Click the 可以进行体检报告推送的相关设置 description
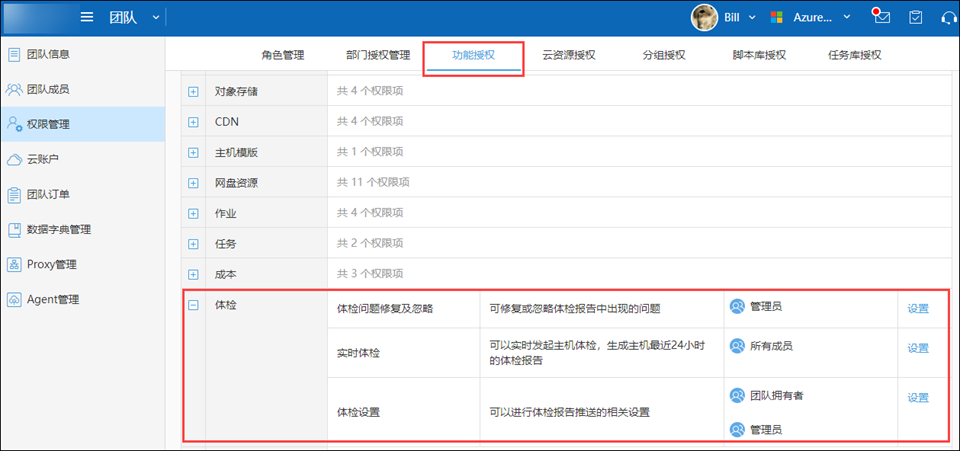Viewport: 960px width, 451px height. pyautogui.click(x=569, y=412)
